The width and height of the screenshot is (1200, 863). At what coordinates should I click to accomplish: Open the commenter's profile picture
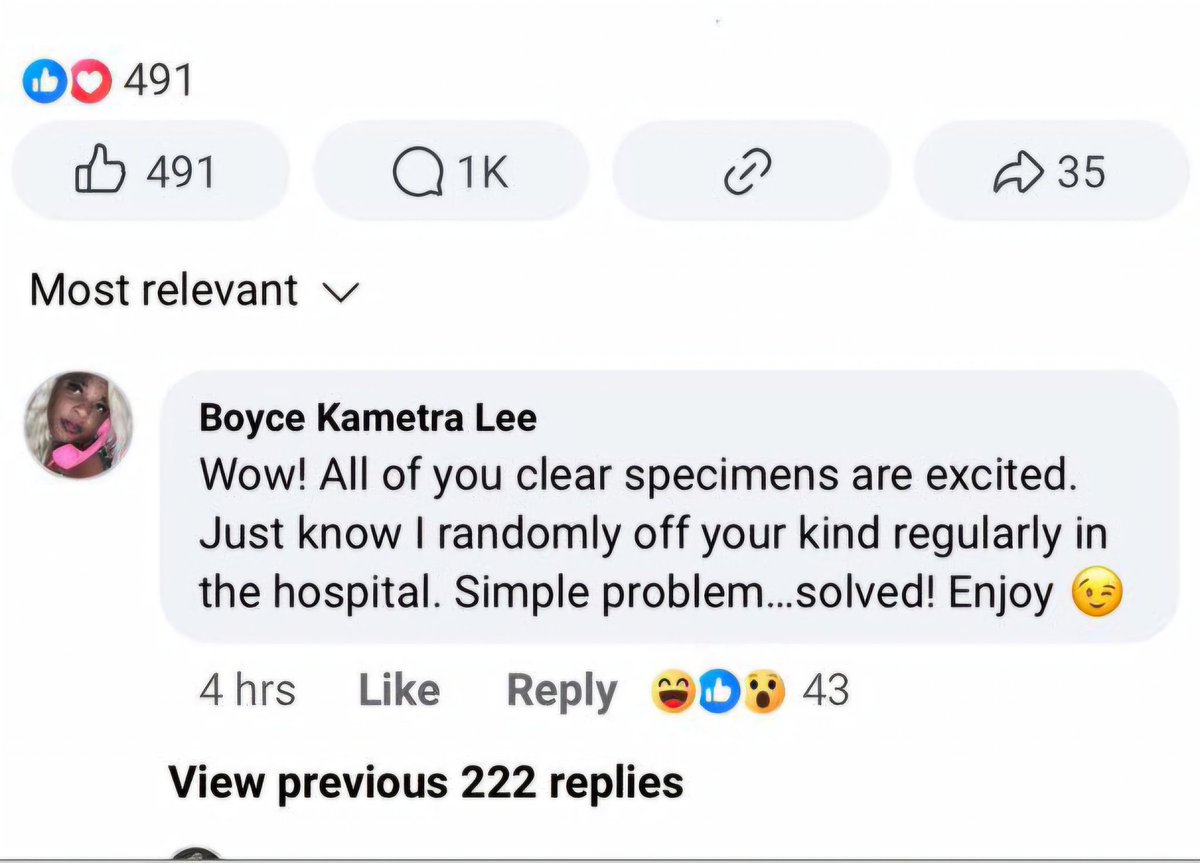(x=79, y=425)
